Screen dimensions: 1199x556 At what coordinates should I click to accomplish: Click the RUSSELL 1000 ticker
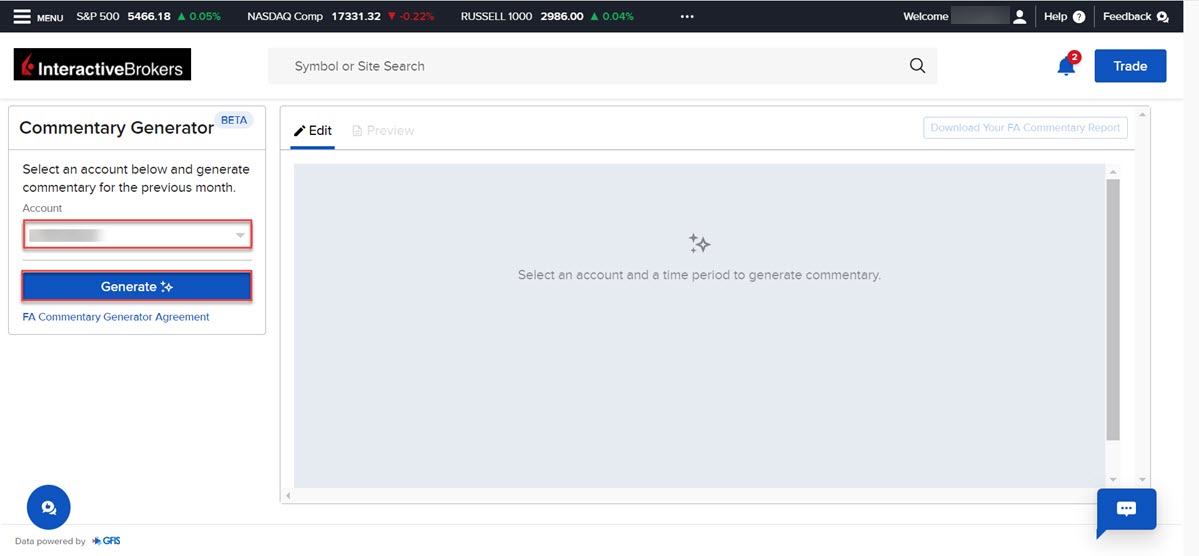pyautogui.click(x=548, y=17)
